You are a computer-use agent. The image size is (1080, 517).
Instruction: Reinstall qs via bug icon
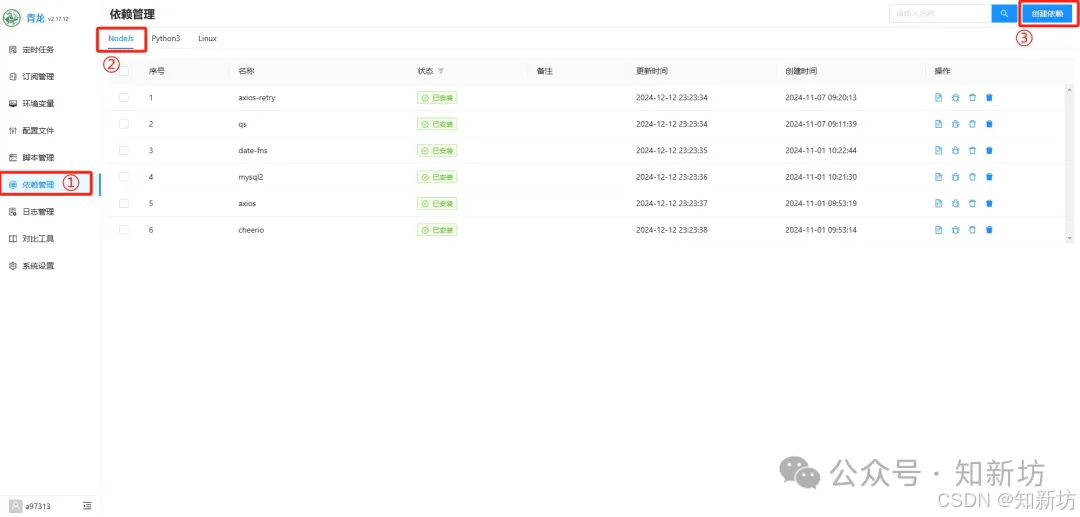pyautogui.click(x=955, y=124)
